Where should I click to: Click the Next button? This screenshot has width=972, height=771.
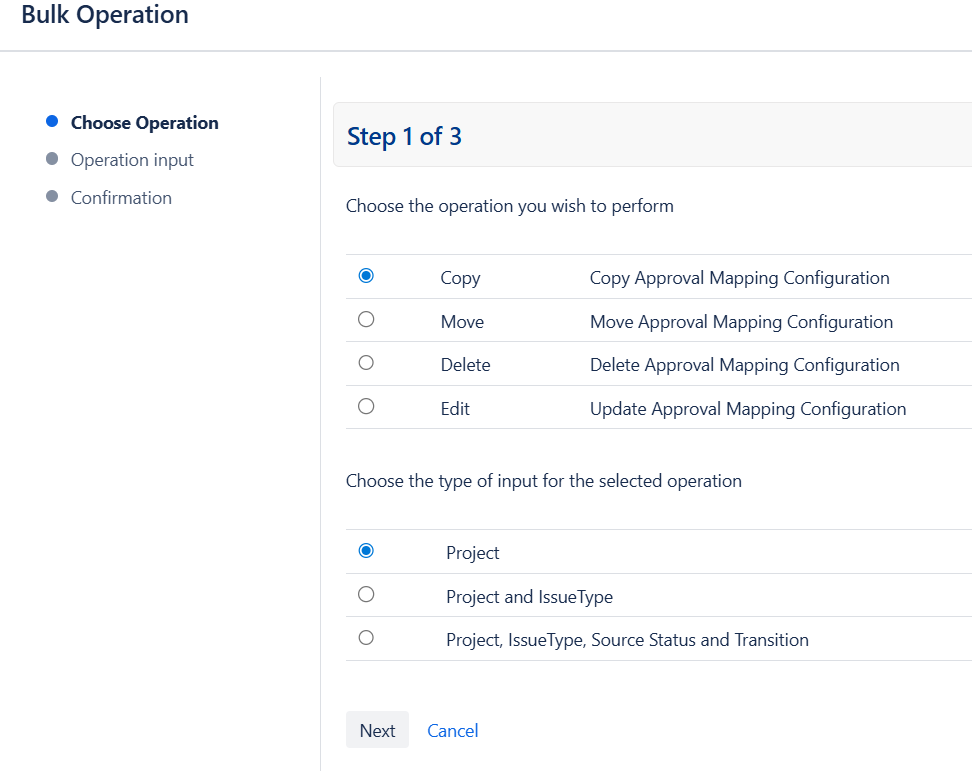(x=377, y=730)
